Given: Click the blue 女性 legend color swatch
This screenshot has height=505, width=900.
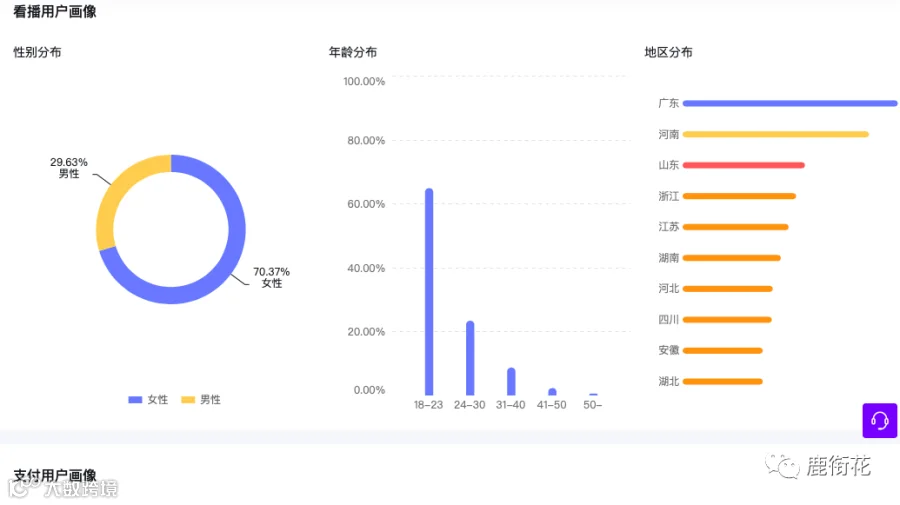Looking at the screenshot, I should pyautogui.click(x=135, y=399).
